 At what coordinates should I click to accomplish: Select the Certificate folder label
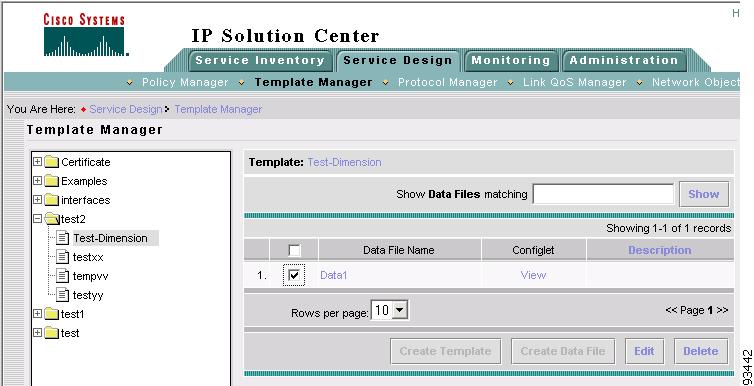click(86, 162)
